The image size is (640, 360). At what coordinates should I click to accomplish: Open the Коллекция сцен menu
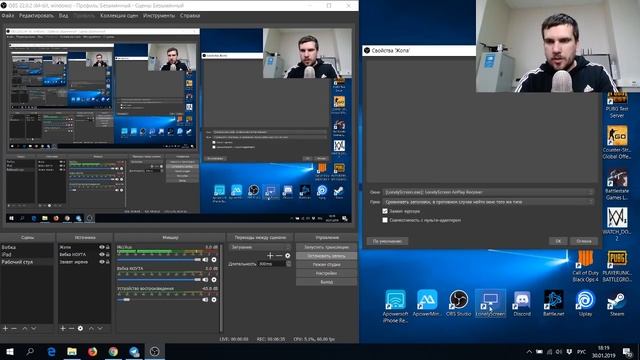119,16
